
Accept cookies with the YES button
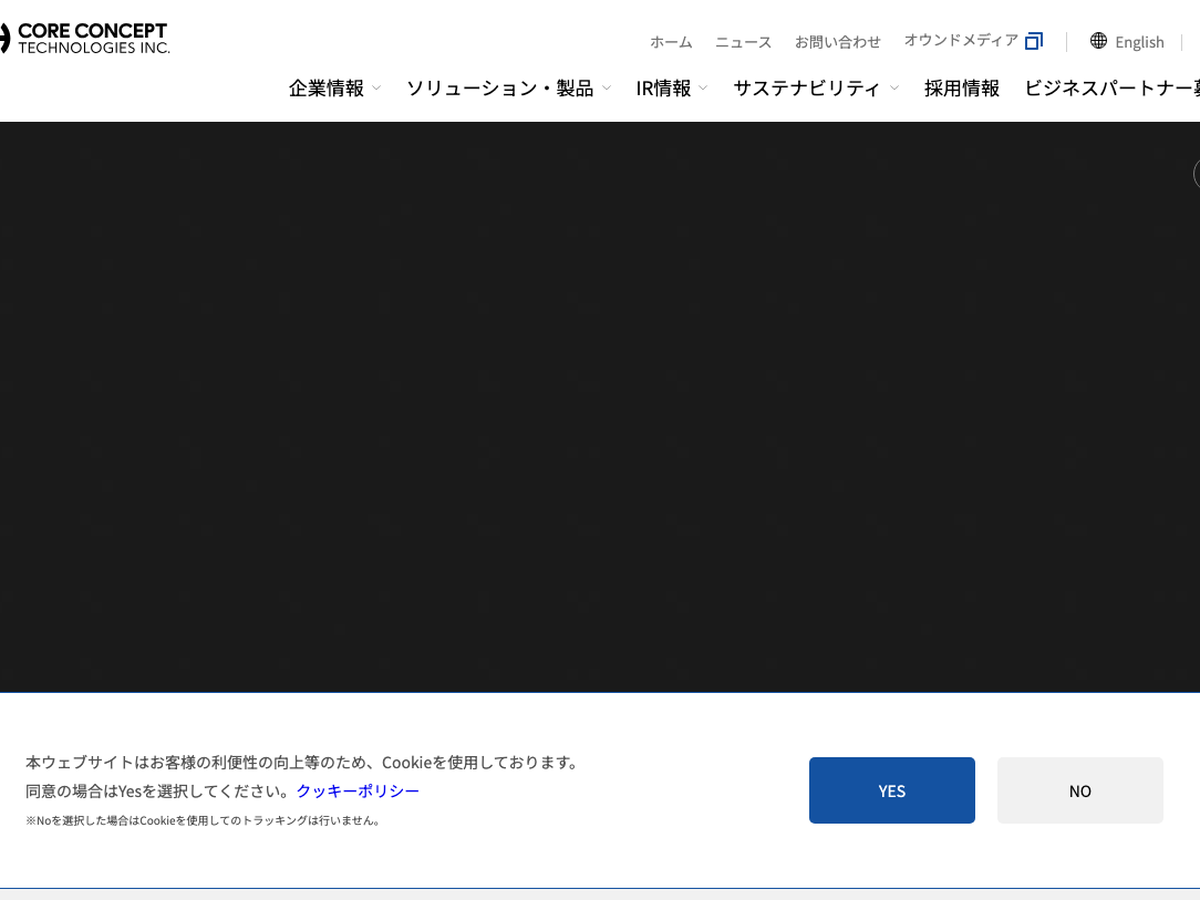891,790
